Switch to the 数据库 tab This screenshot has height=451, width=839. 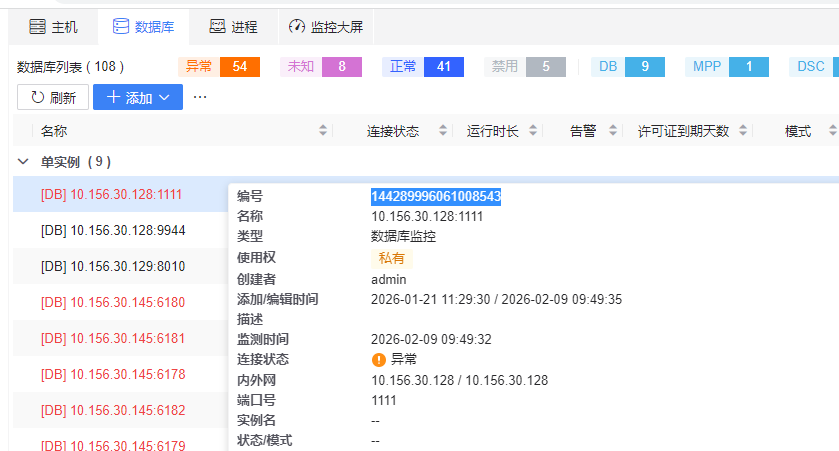[x=143, y=27]
